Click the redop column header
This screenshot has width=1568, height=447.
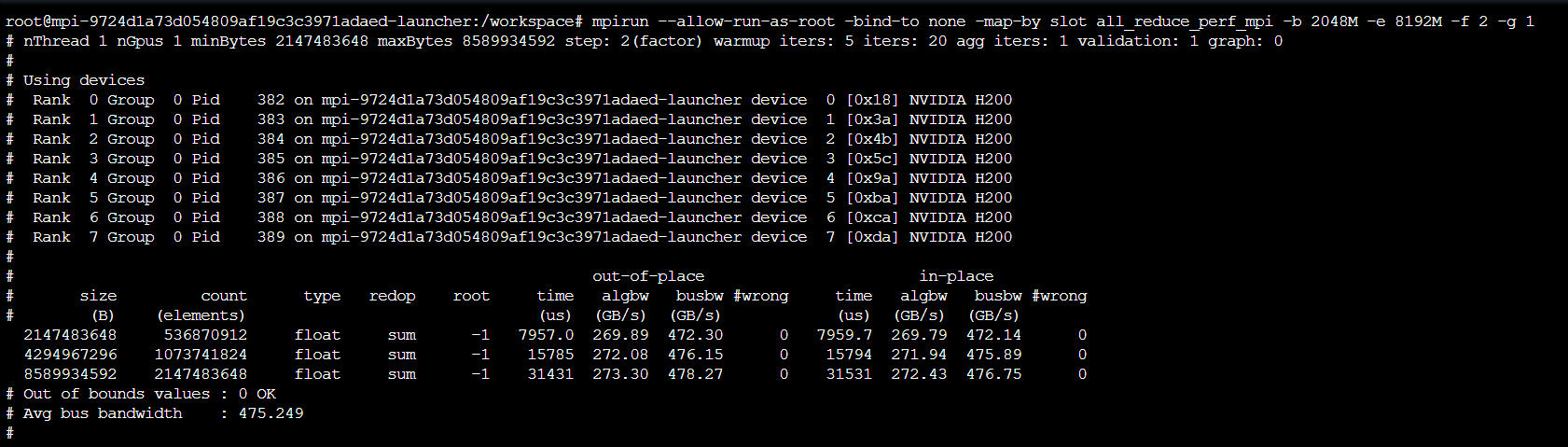pos(392,296)
